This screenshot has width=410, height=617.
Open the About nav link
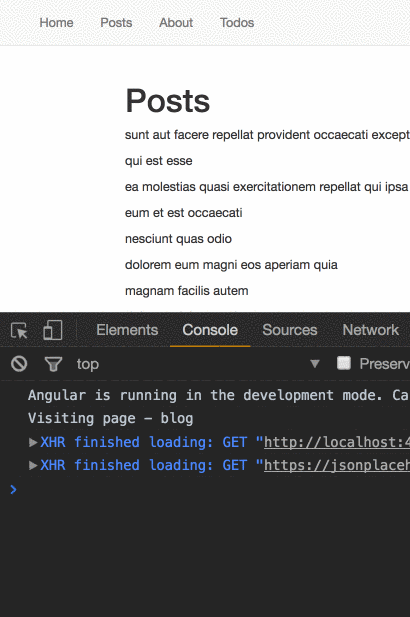click(176, 23)
